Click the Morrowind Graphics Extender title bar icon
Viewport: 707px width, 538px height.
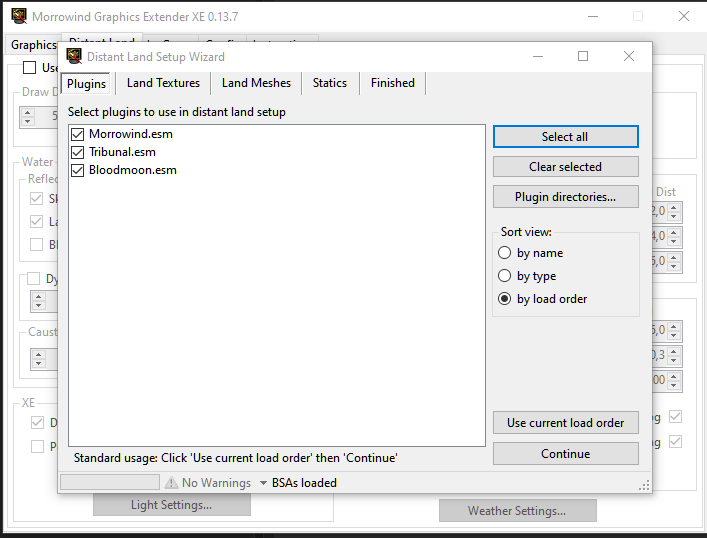coord(16,17)
